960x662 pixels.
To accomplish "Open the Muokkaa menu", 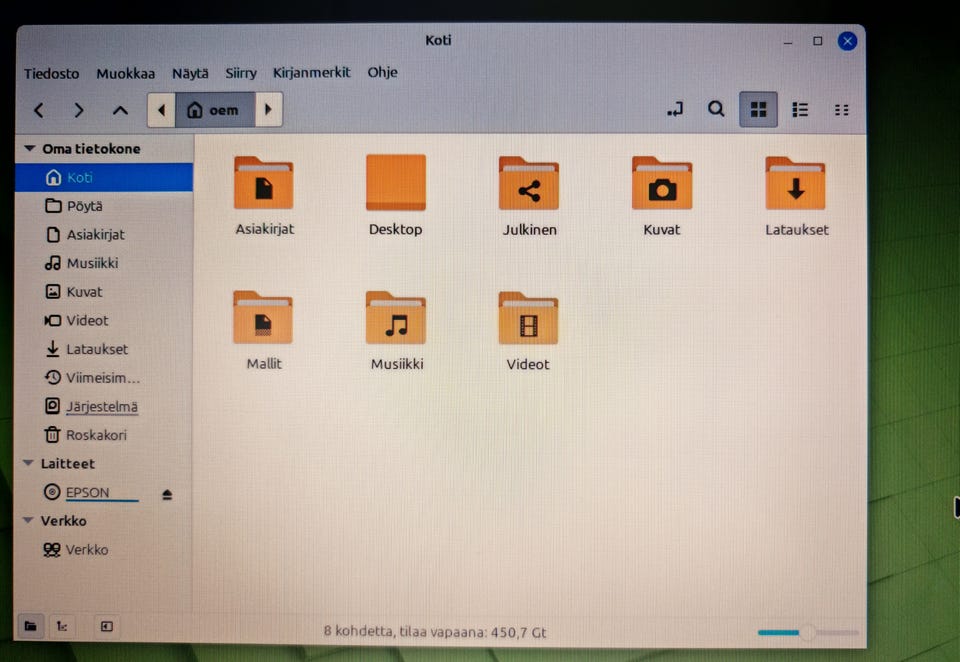I will [126, 73].
